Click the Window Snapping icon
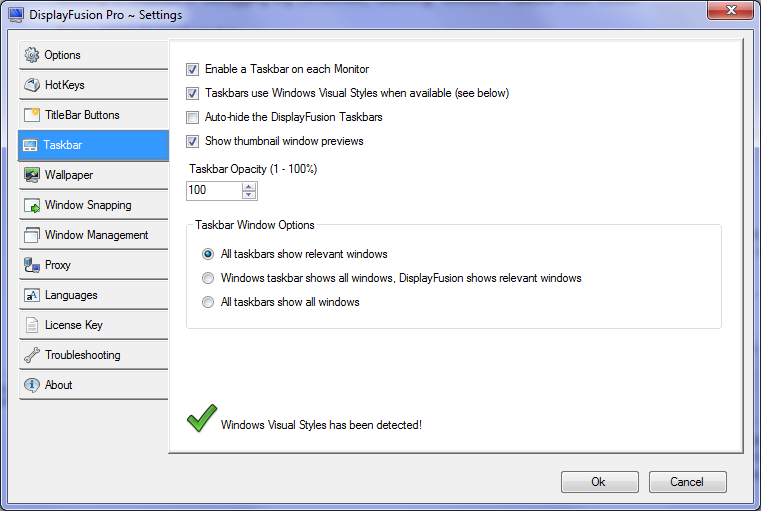Viewport: 761px width, 511px height. pos(32,205)
